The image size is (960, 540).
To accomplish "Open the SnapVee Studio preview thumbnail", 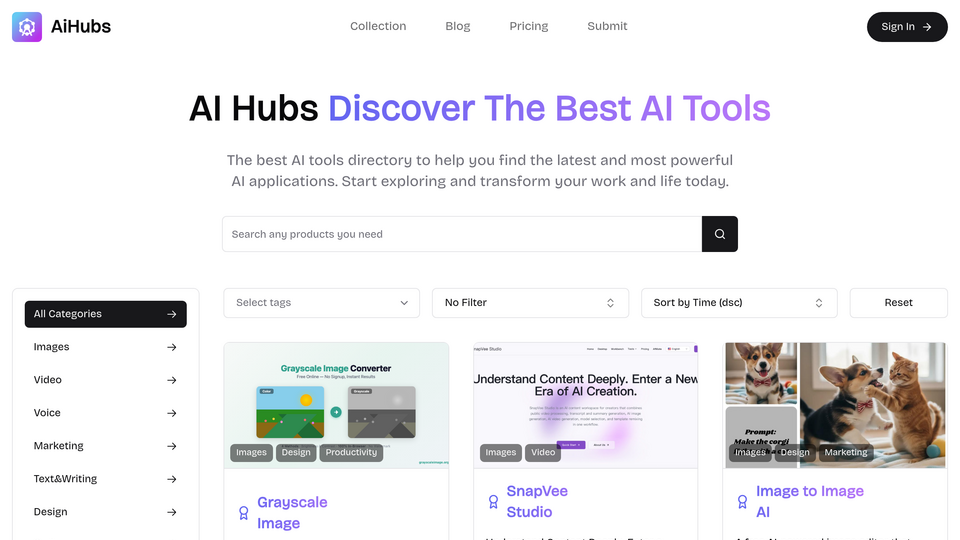I will point(585,405).
